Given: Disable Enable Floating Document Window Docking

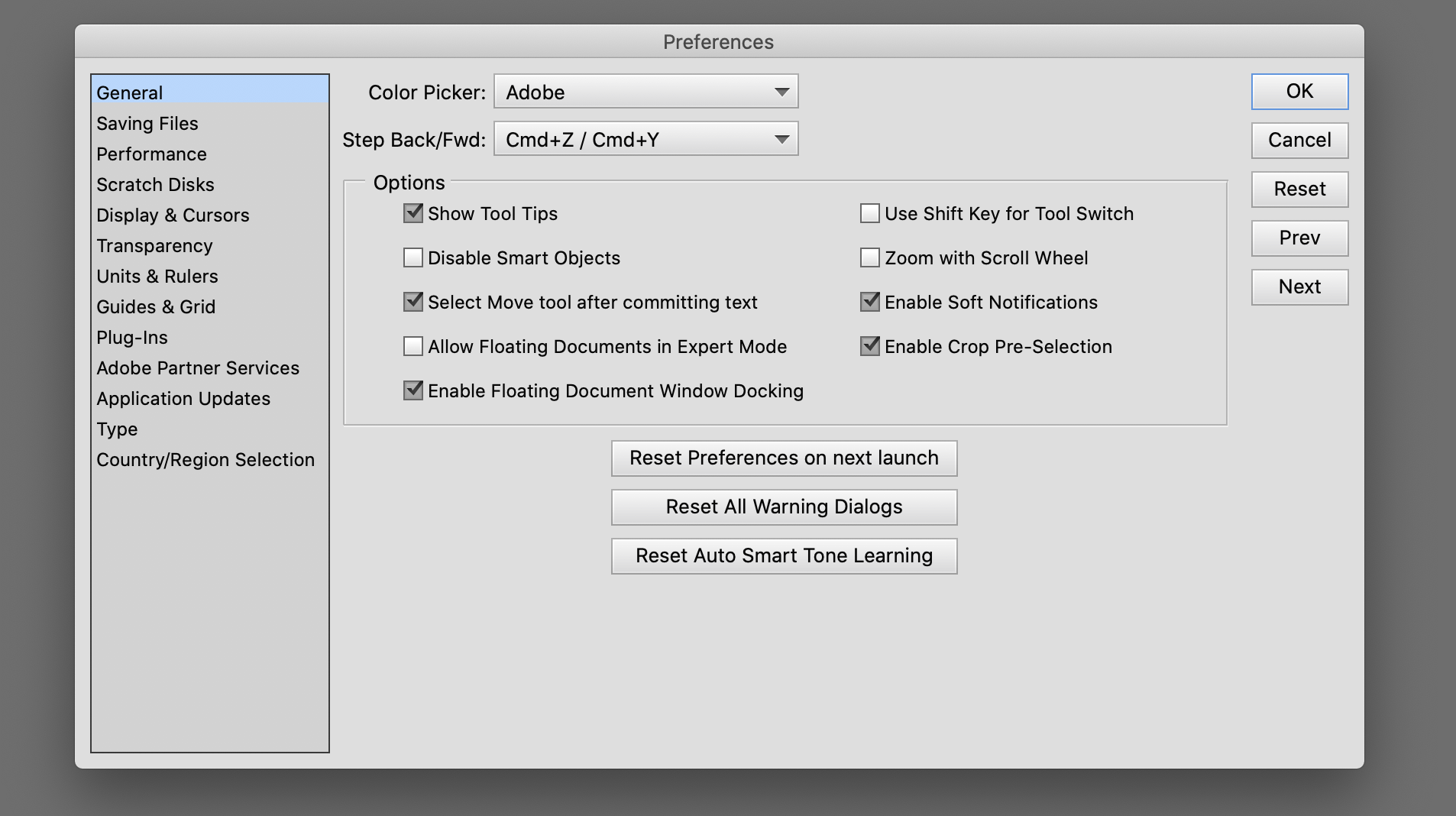Looking at the screenshot, I should 413,390.
